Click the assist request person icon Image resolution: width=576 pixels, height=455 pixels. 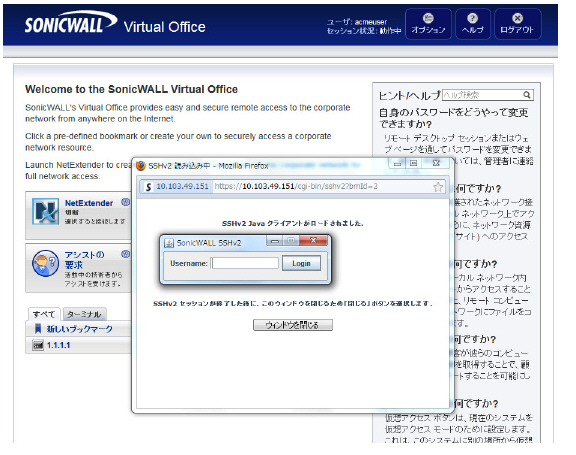click(45, 264)
